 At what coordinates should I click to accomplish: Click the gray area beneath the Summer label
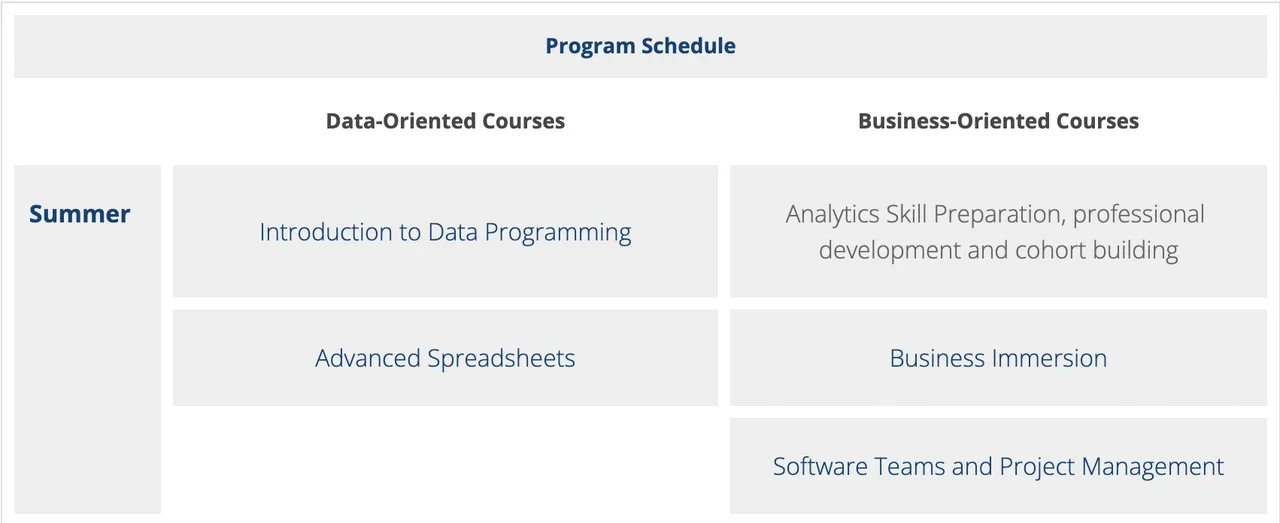tap(88, 380)
